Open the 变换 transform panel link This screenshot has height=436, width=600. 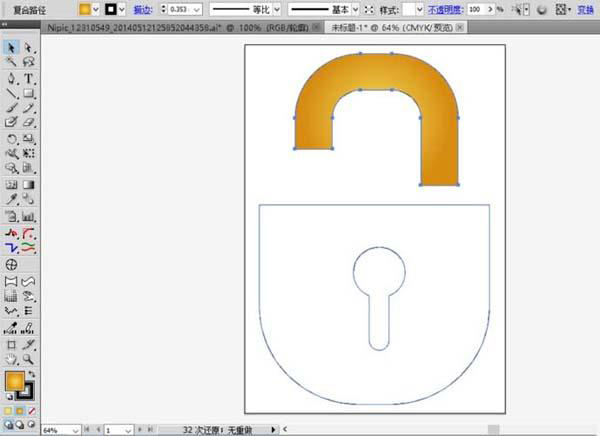click(x=585, y=10)
